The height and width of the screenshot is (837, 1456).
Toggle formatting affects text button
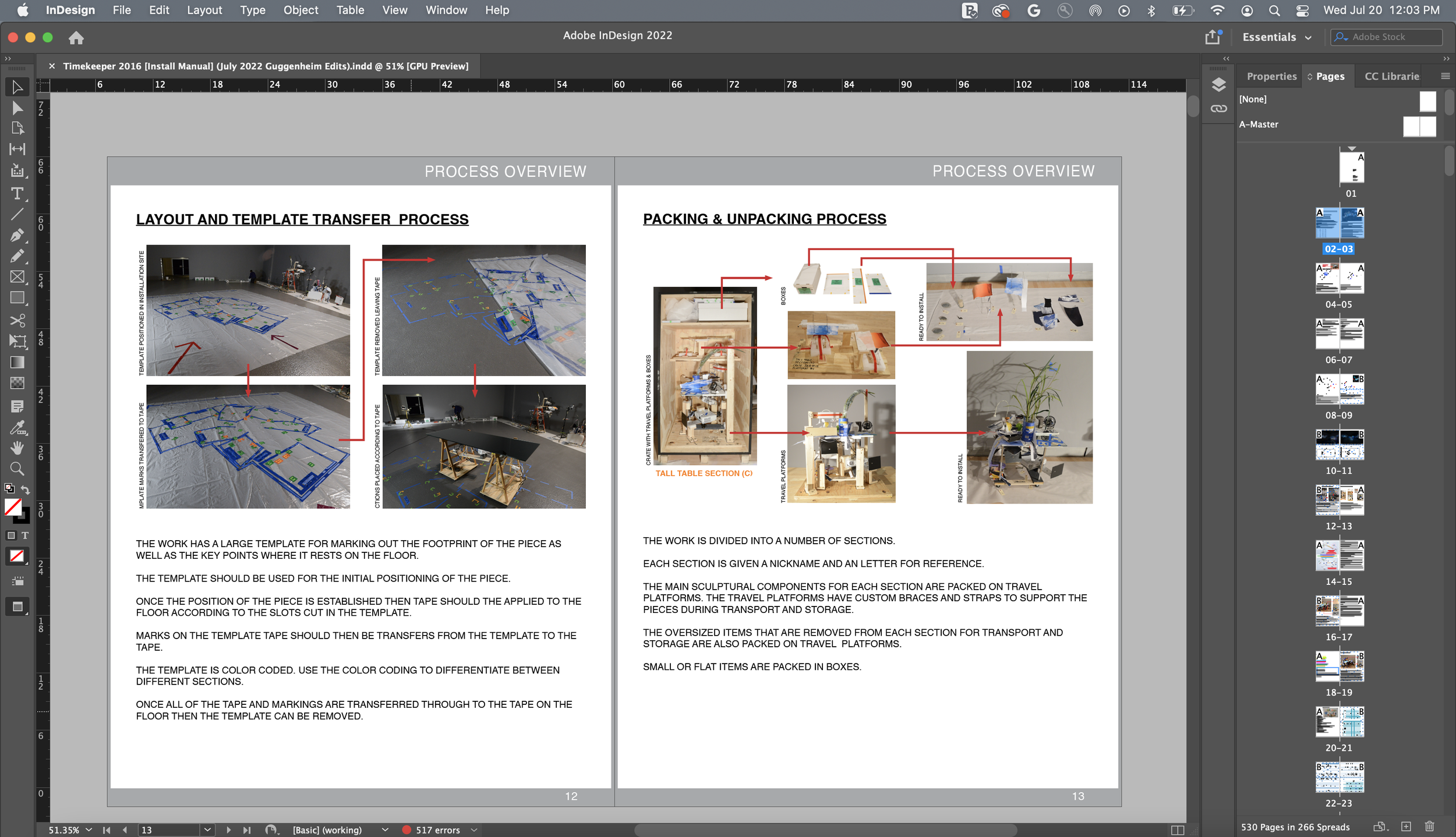click(25, 535)
